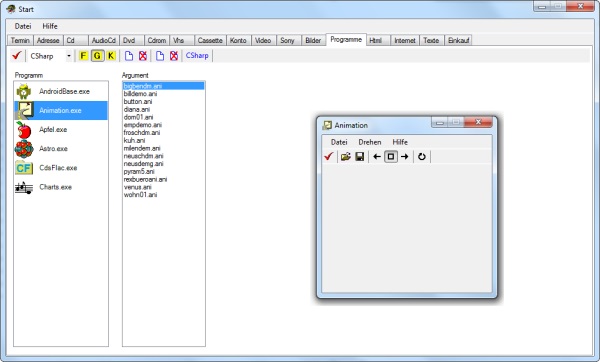
Task: Select neuschdm.ani in the Argument list
Action: click(163, 156)
